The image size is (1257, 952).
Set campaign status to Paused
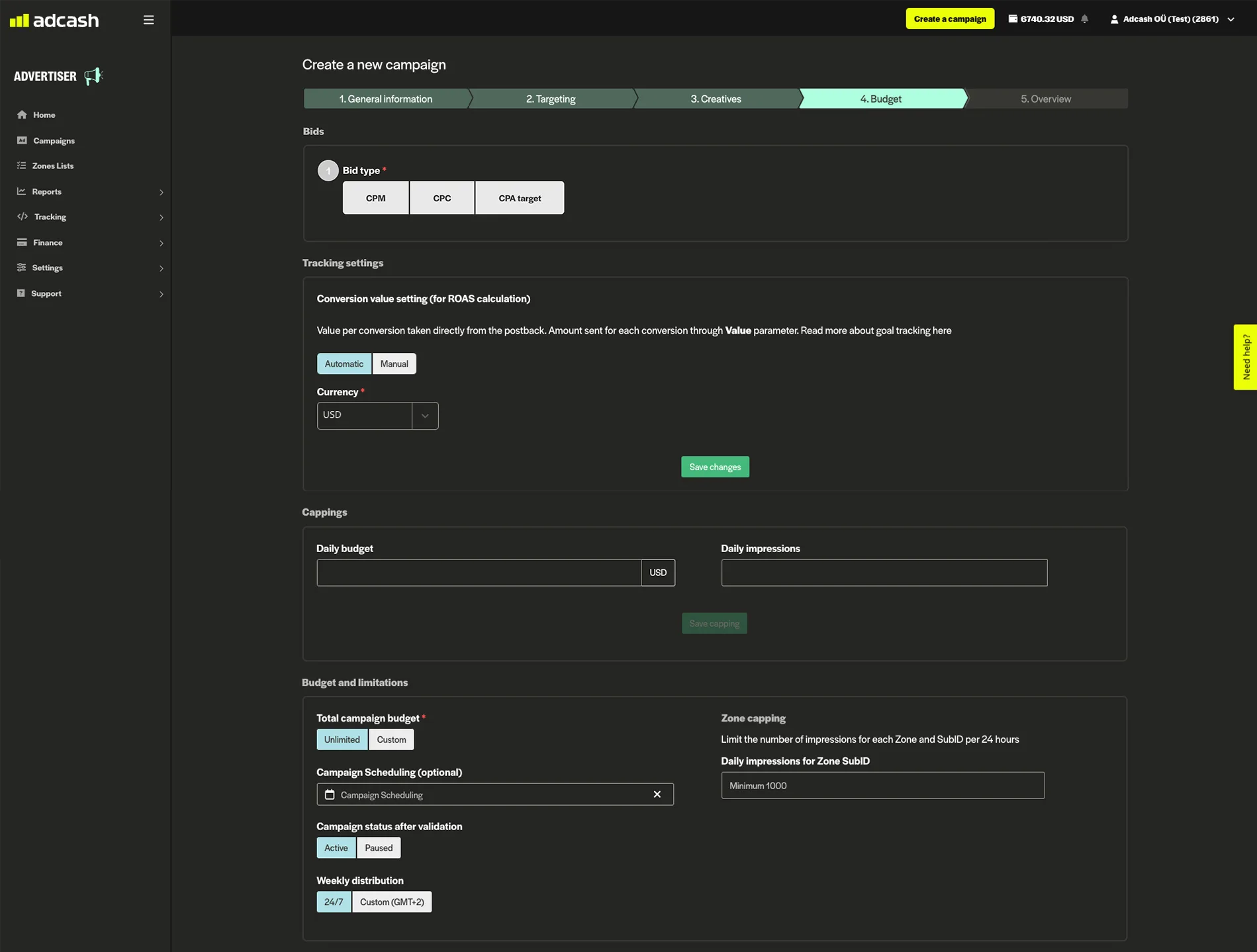(x=378, y=847)
